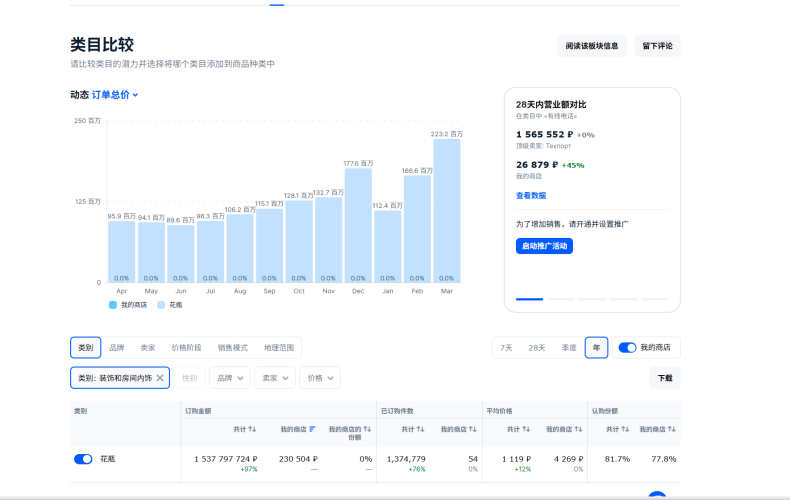Expand the 价格 filter dropdown

click(319, 378)
